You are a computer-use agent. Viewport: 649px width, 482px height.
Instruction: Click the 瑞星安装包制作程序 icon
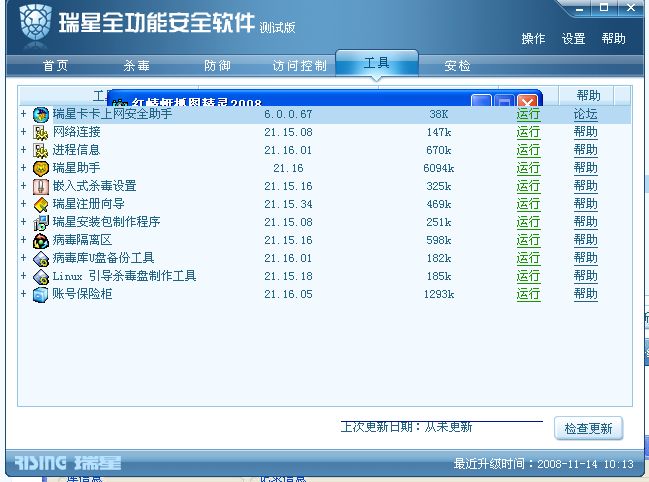[x=41, y=223]
